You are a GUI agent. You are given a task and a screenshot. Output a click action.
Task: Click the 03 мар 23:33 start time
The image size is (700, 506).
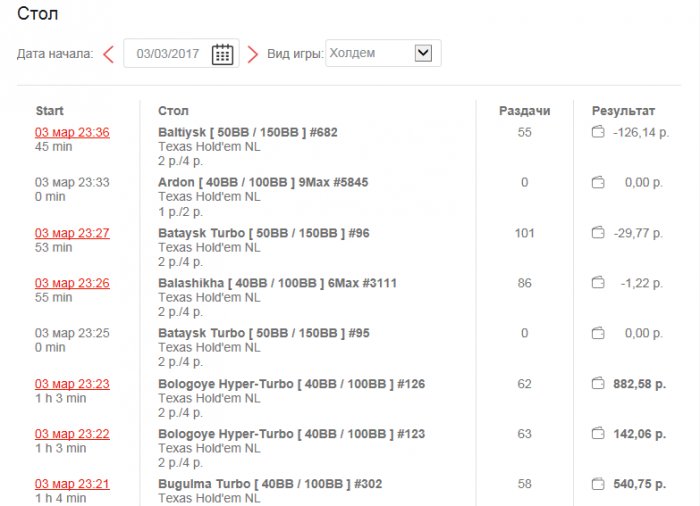(72, 182)
